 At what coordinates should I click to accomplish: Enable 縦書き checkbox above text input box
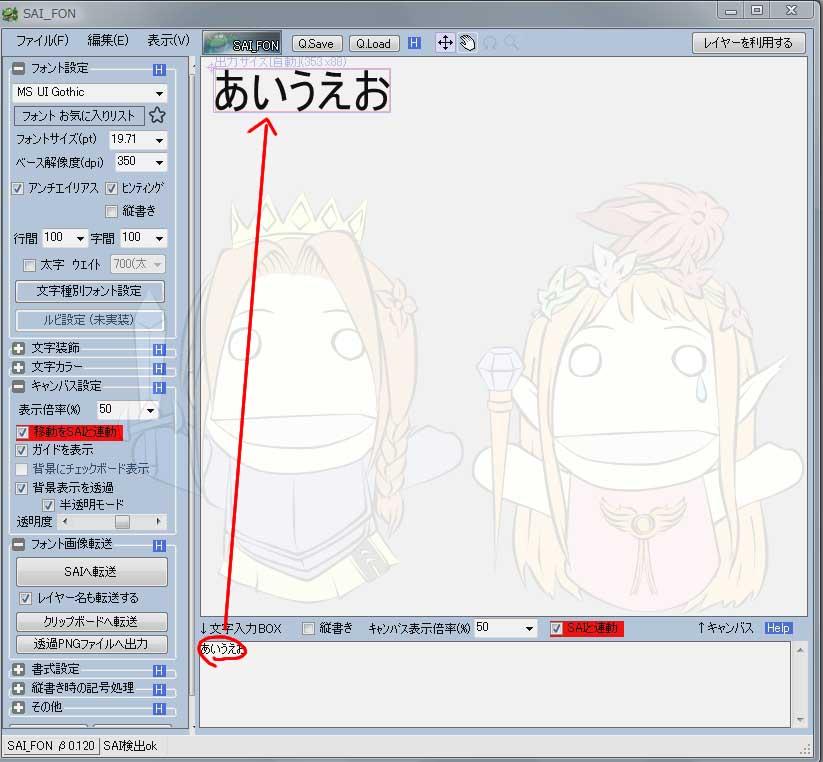click(x=309, y=628)
